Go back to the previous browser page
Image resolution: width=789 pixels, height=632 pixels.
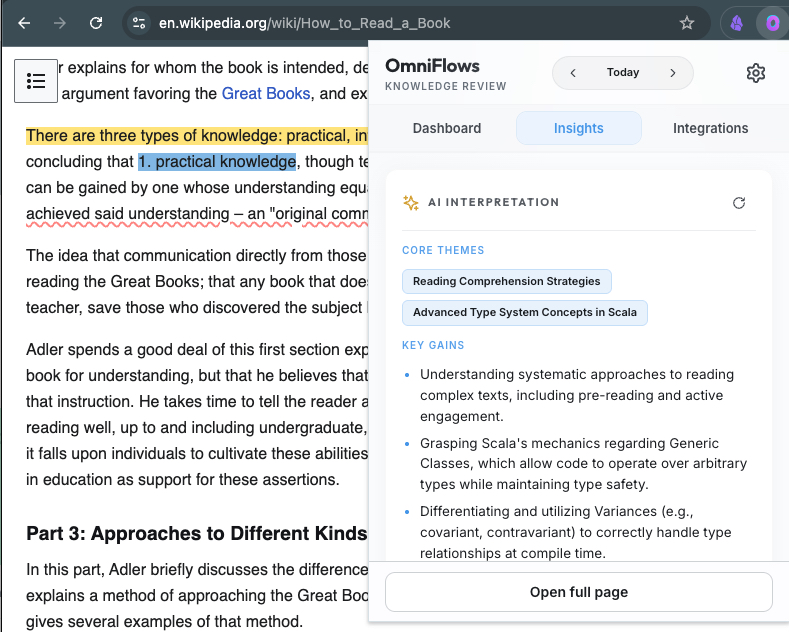[x=24, y=23]
